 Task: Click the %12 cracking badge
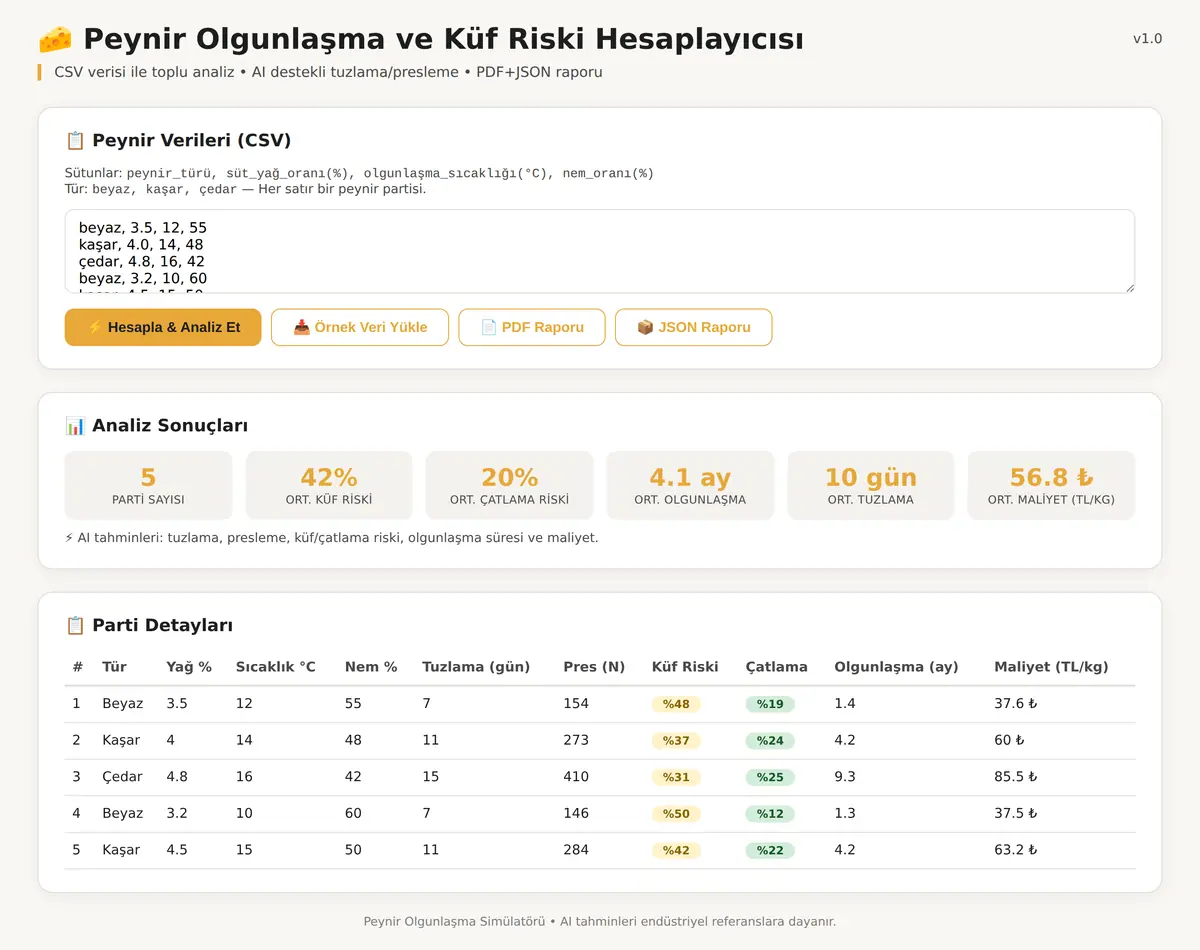click(770, 814)
